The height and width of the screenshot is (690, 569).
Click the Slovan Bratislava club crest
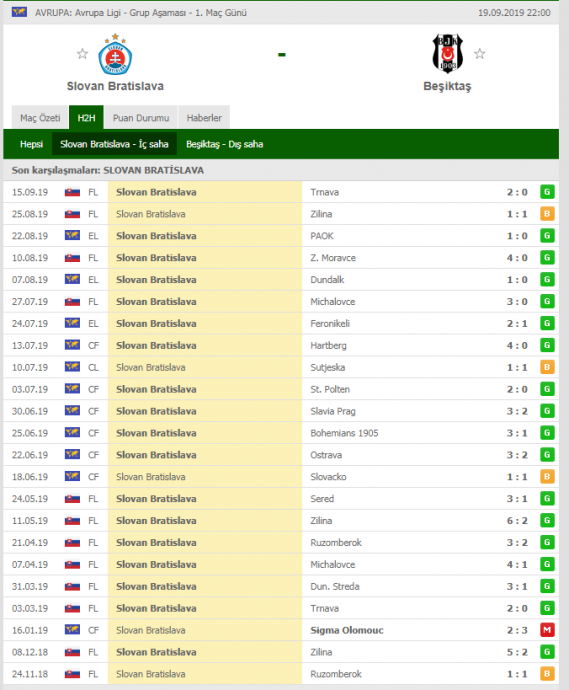pyautogui.click(x=115, y=55)
